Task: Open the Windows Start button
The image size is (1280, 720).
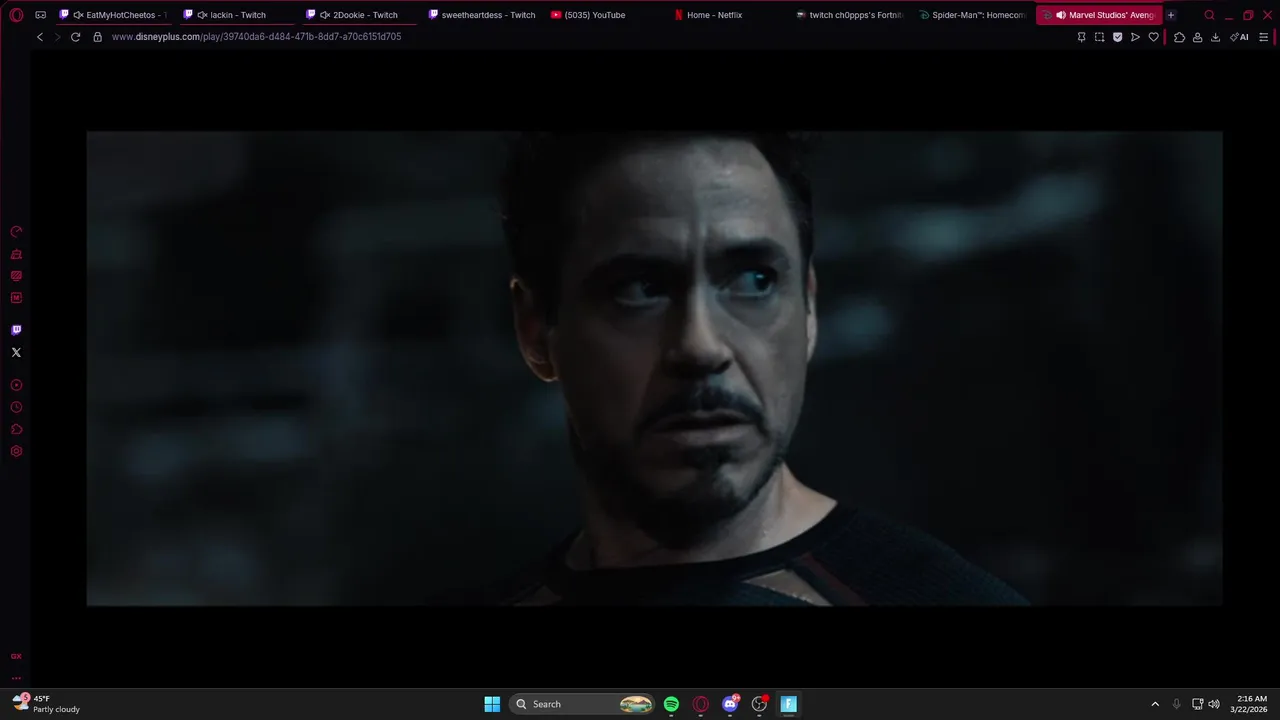Action: pos(492,704)
